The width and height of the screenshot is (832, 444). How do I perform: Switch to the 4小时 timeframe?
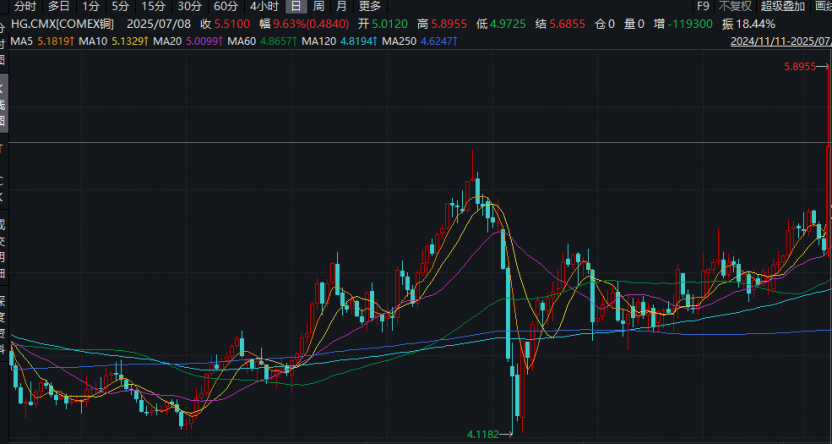[263, 6]
